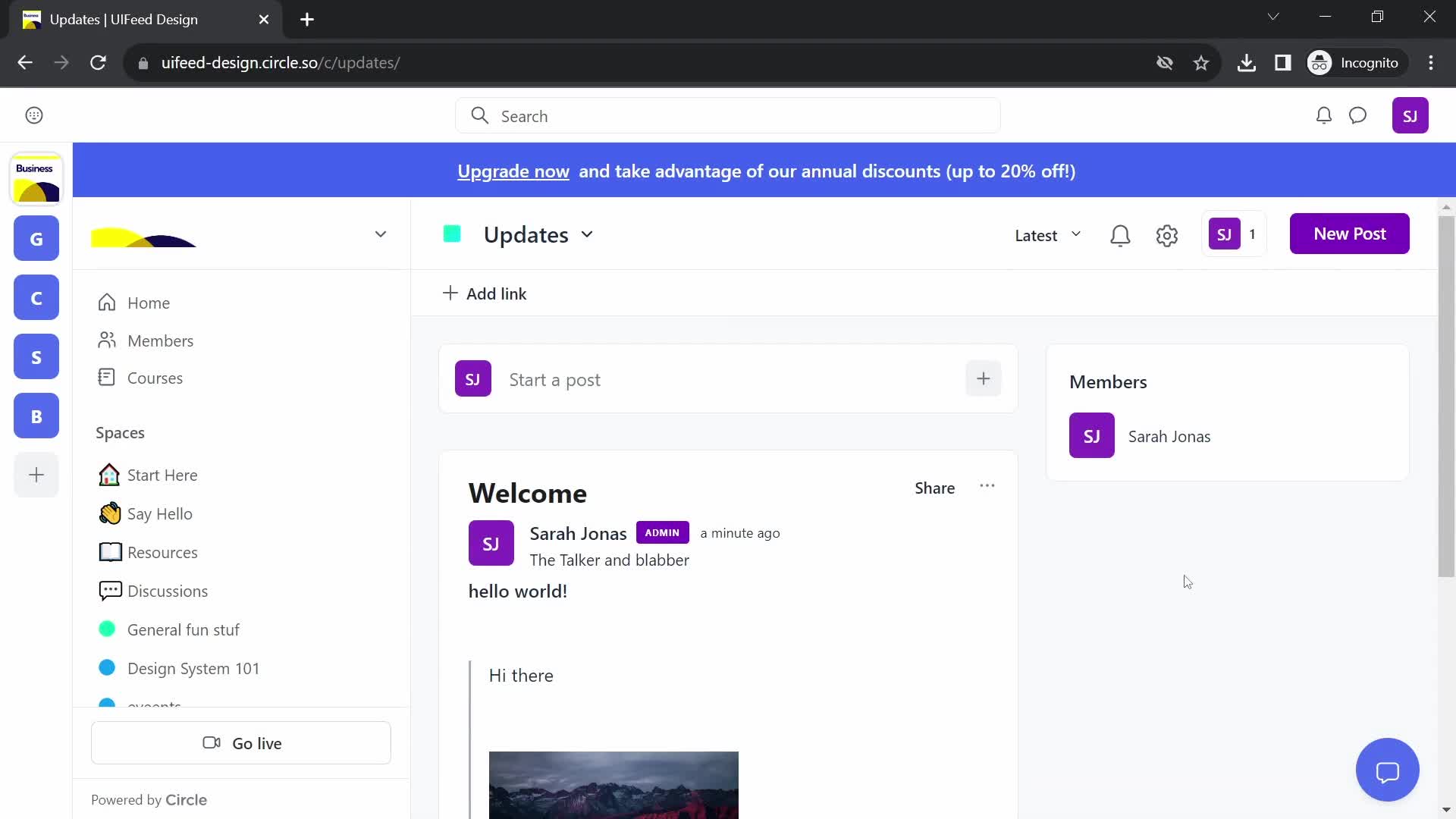Click the home icon in sidebar

click(x=107, y=302)
